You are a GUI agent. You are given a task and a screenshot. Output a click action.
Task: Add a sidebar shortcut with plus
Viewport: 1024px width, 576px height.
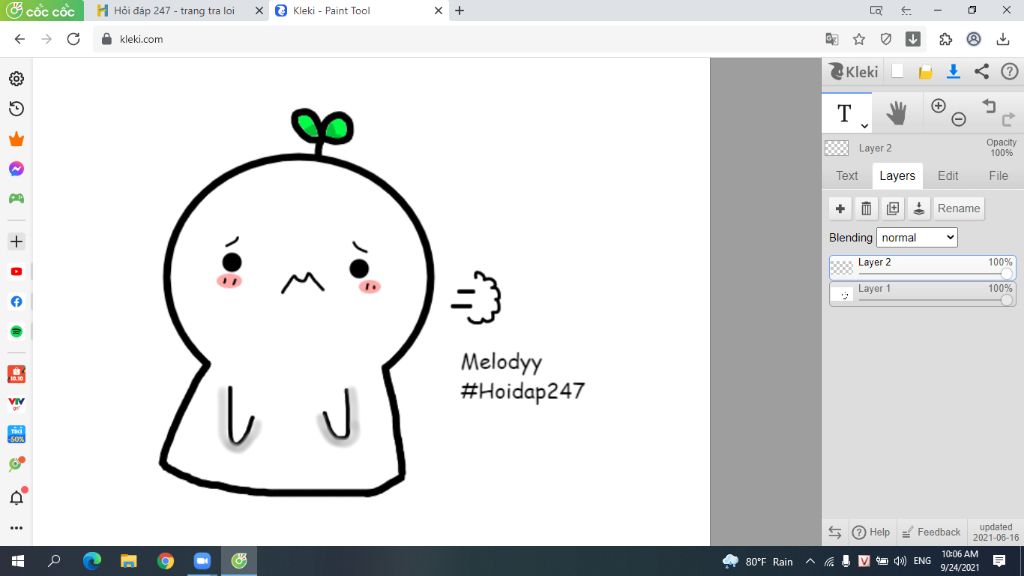(16, 242)
